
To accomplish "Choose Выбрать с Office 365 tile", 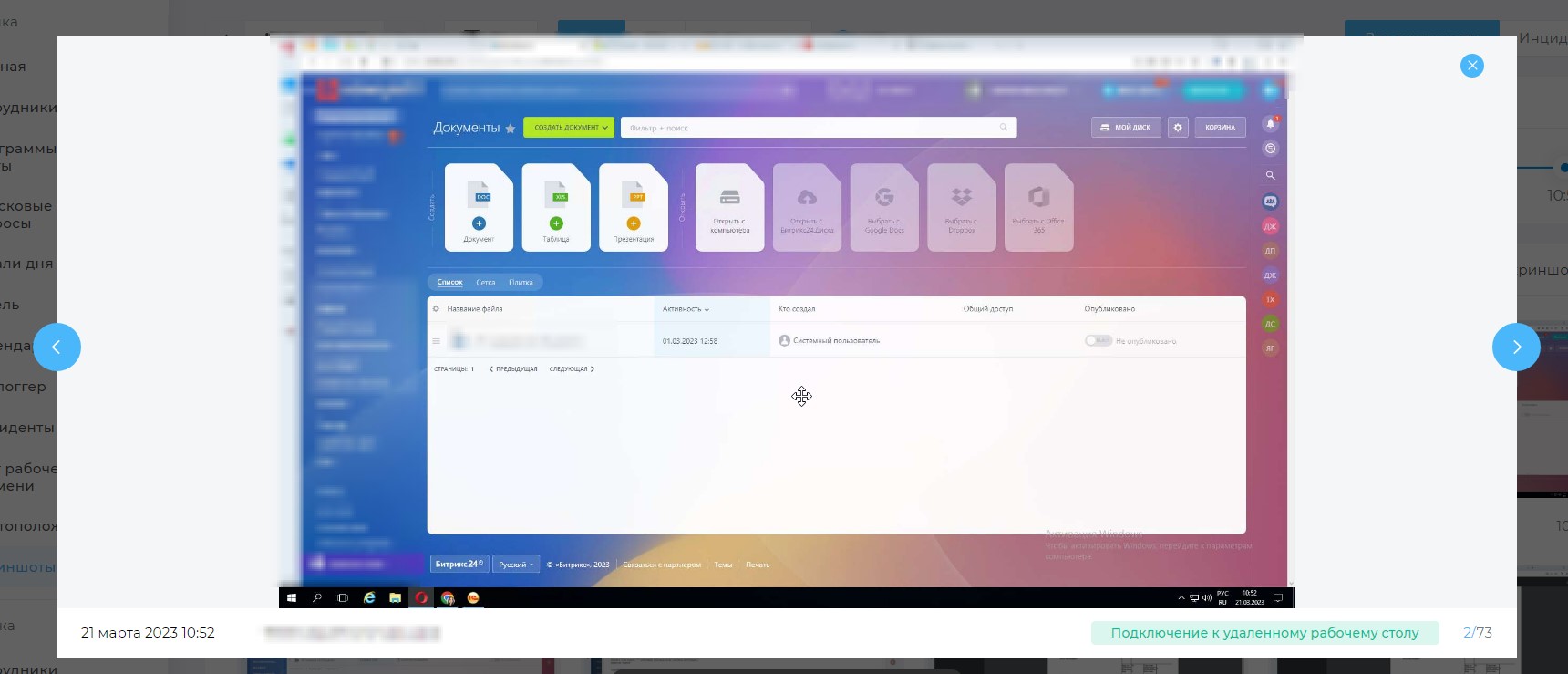I will tap(1039, 207).
